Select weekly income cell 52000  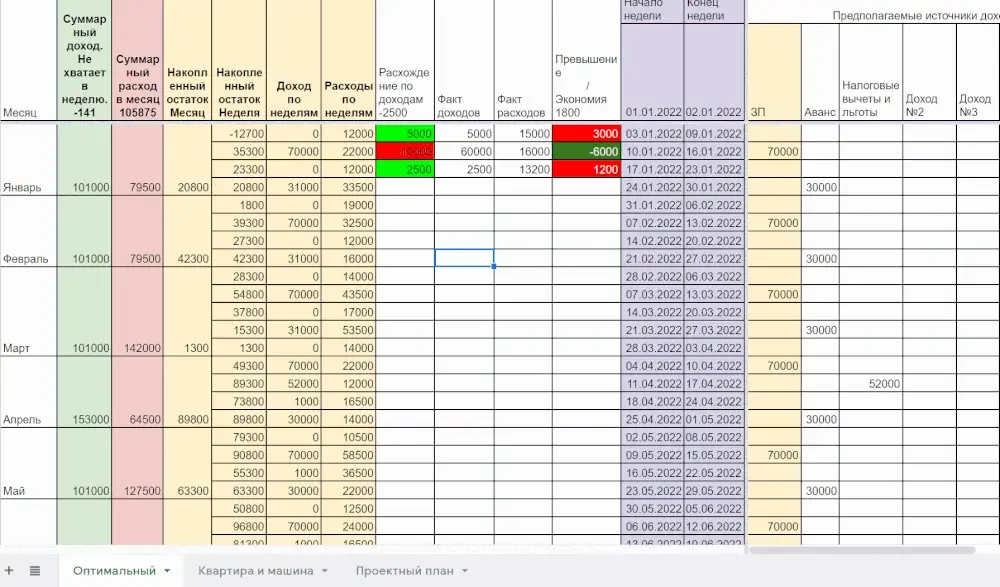pyautogui.click(x=293, y=383)
